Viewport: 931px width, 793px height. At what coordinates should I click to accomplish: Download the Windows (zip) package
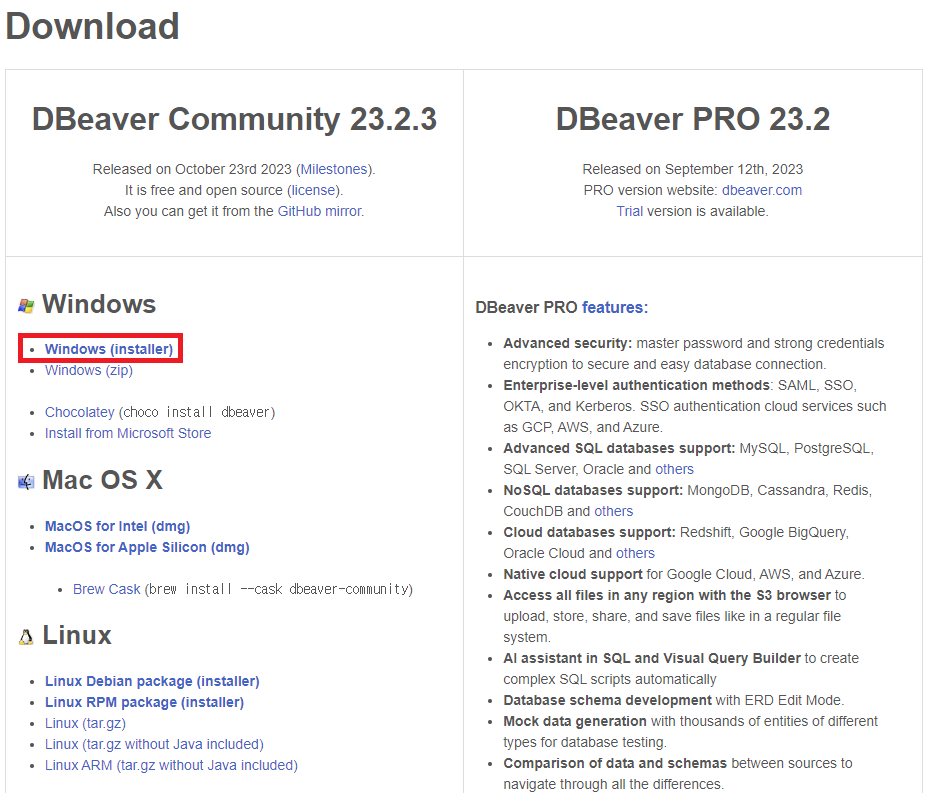[x=89, y=370]
